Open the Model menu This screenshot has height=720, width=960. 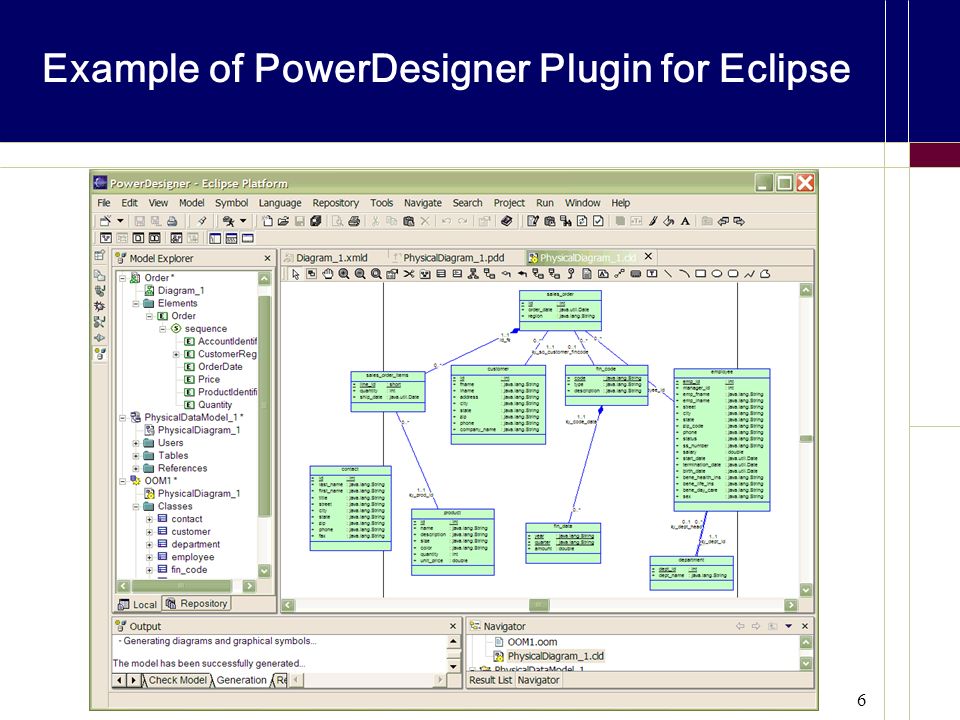(x=192, y=203)
